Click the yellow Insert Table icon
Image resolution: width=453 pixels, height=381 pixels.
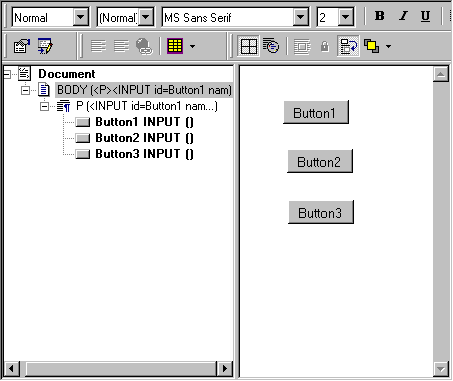pos(175,46)
